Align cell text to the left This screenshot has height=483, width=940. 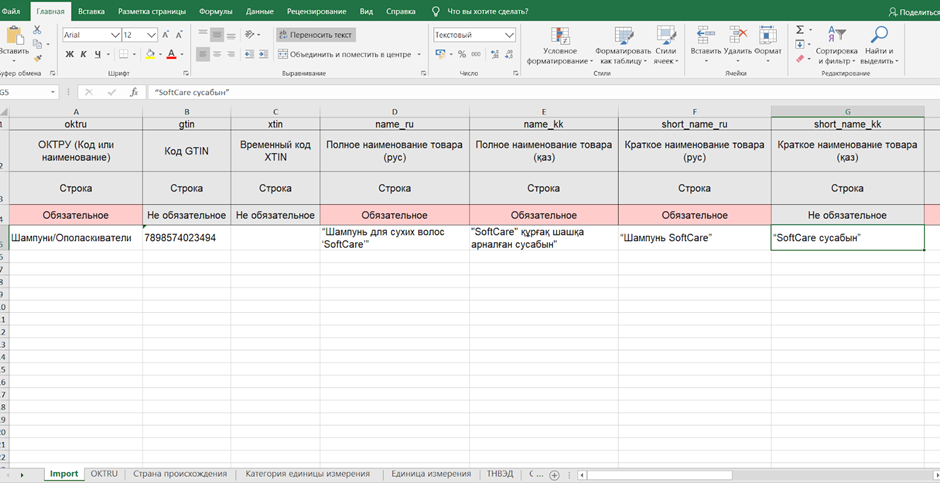click(x=203, y=55)
